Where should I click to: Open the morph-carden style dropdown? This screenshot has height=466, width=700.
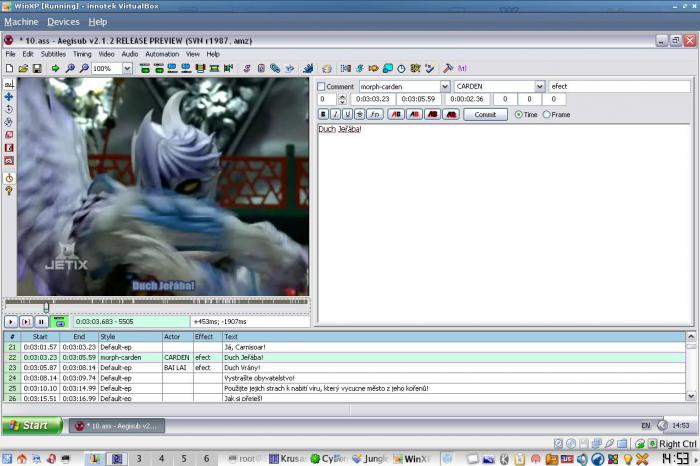pos(445,86)
